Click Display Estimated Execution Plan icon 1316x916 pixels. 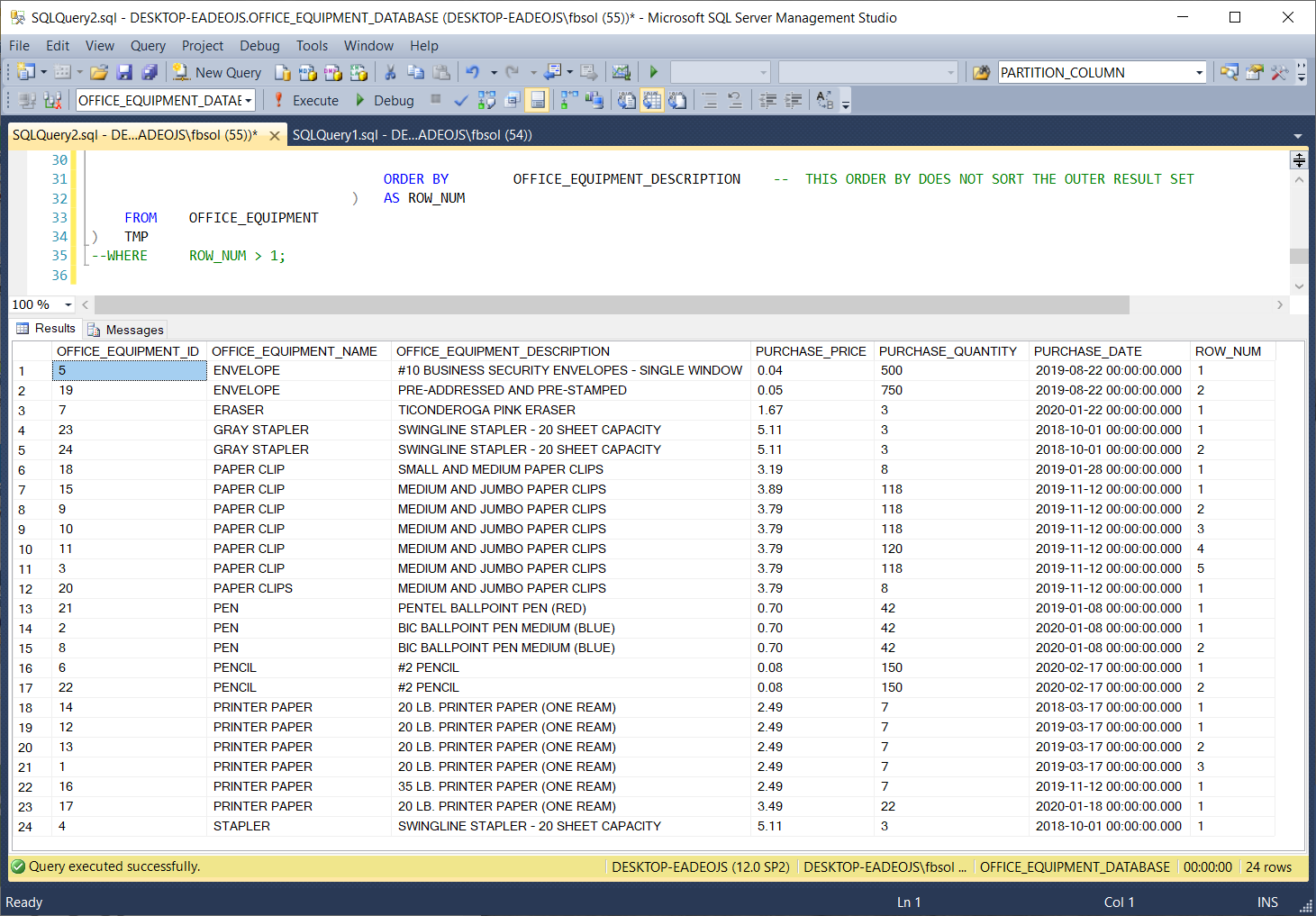[x=486, y=101]
